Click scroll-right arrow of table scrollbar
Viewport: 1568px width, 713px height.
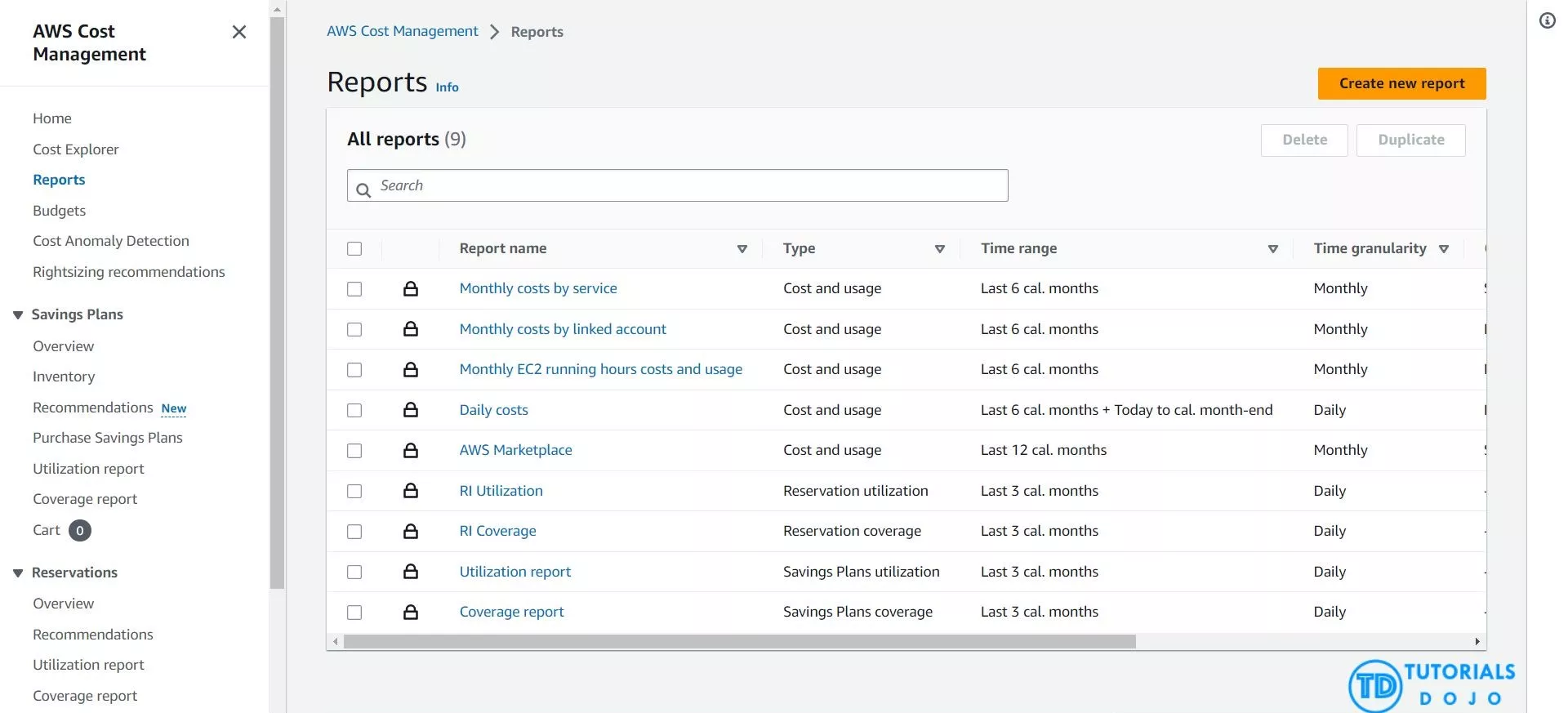coord(1477,642)
